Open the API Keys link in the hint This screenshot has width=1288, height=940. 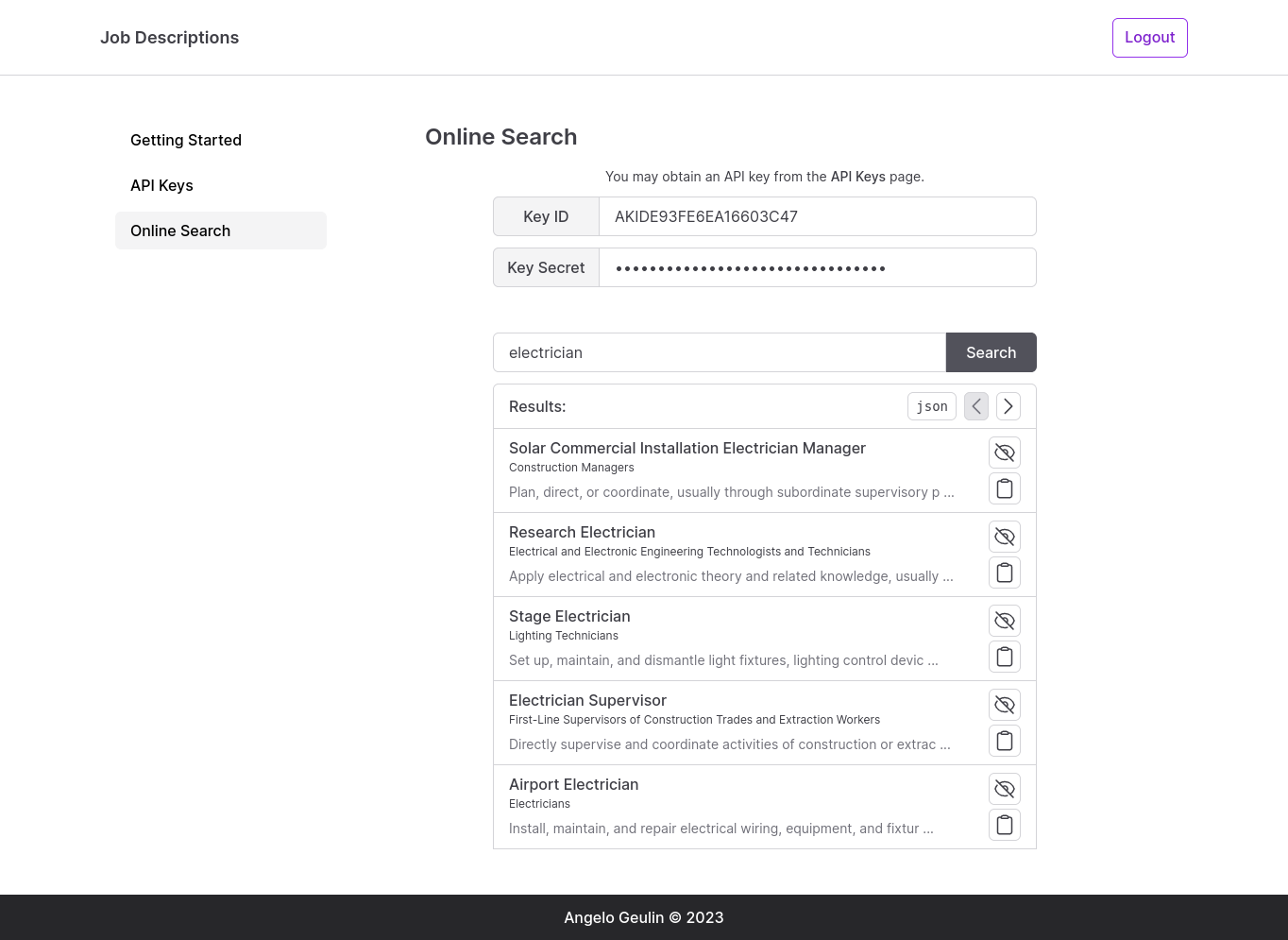[858, 177]
